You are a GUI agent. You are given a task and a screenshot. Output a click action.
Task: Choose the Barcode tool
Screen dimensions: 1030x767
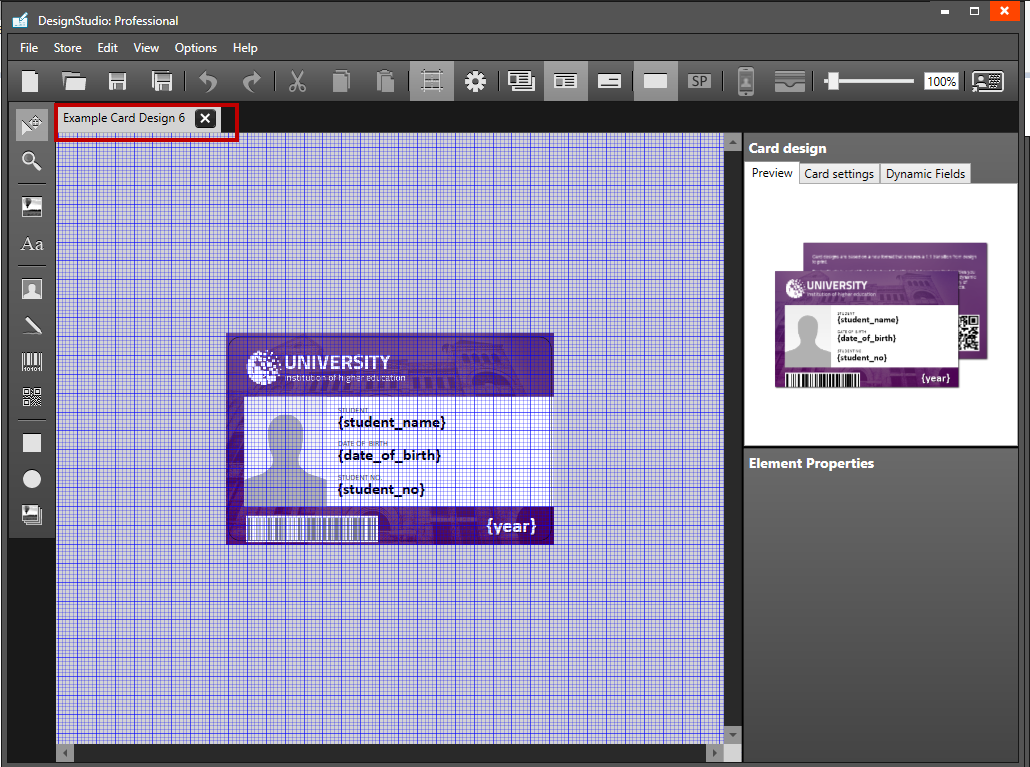click(31, 362)
